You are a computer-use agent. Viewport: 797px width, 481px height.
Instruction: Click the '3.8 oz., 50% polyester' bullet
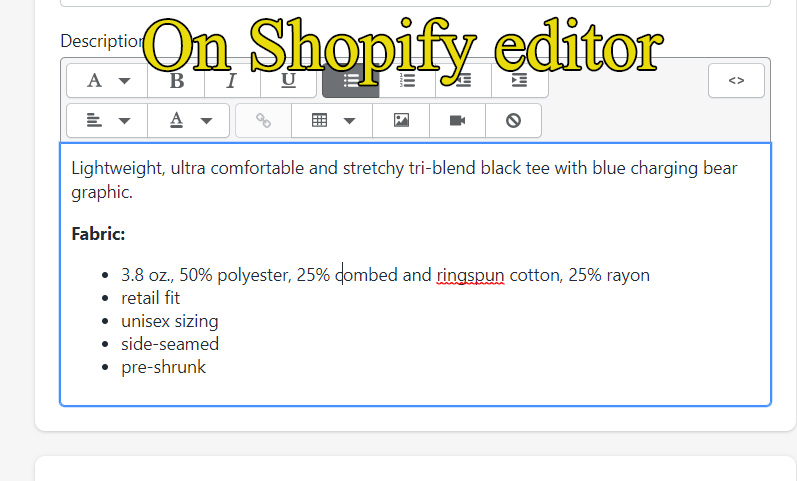click(x=385, y=275)
